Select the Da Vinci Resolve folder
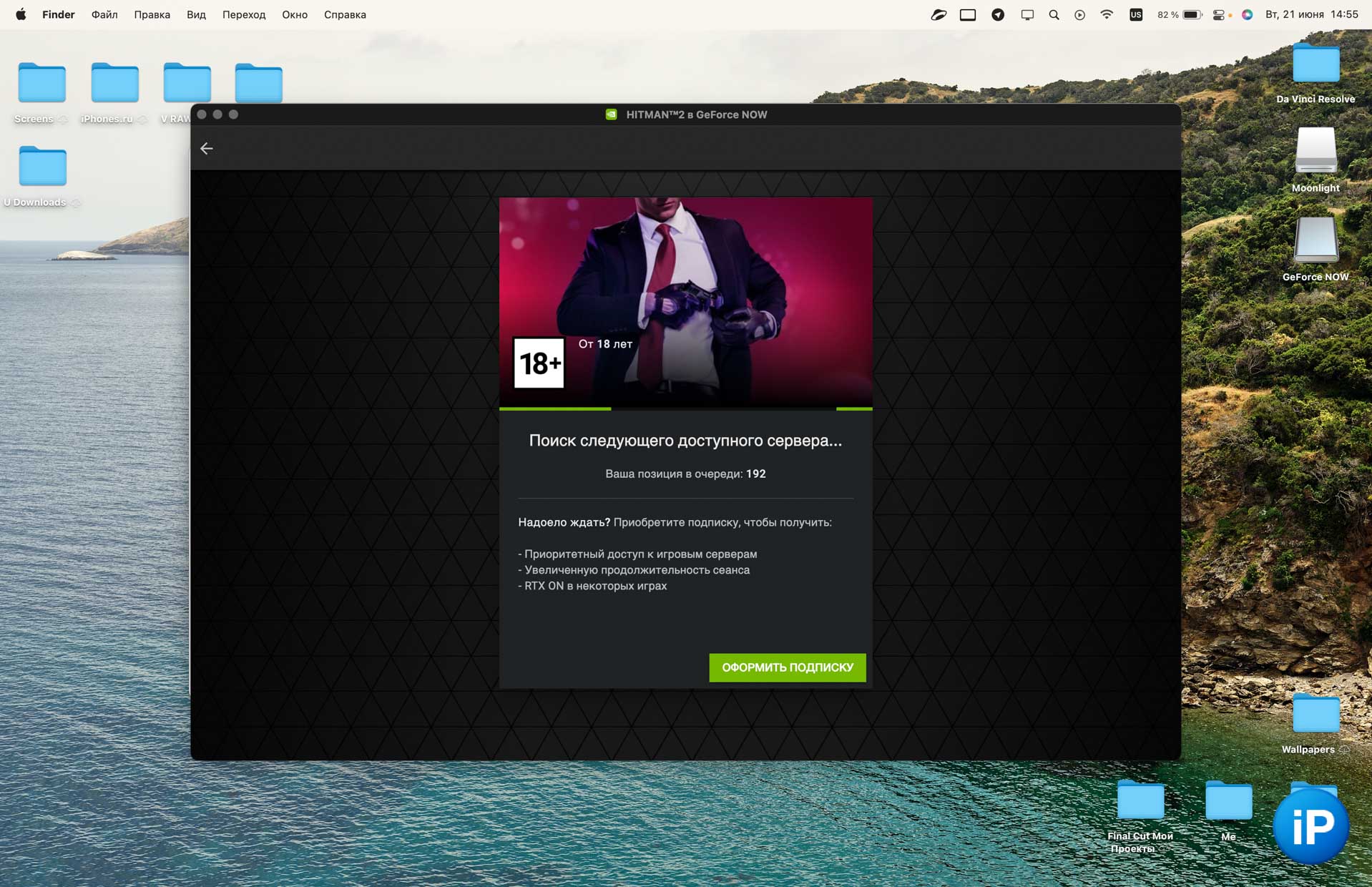Viewport: 1372px width, 887px height. [1315, 63]
